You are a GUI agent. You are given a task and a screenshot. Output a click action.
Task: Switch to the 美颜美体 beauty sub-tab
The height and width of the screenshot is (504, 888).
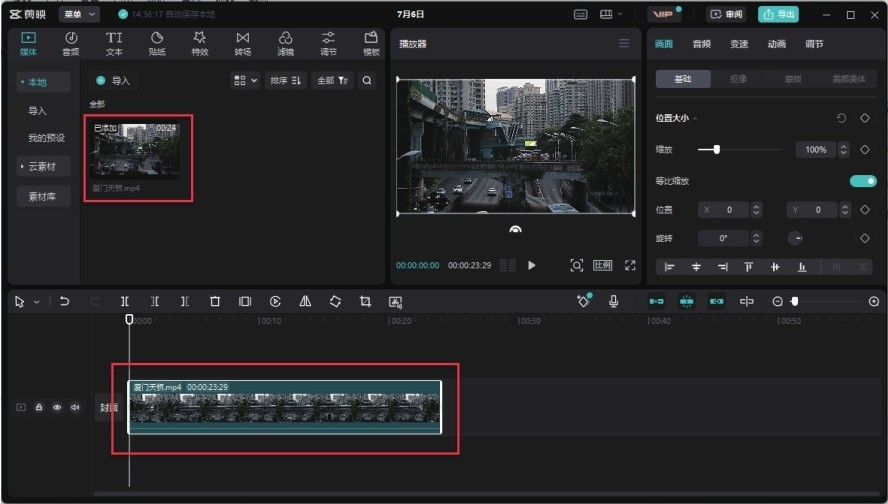point(848,79)
